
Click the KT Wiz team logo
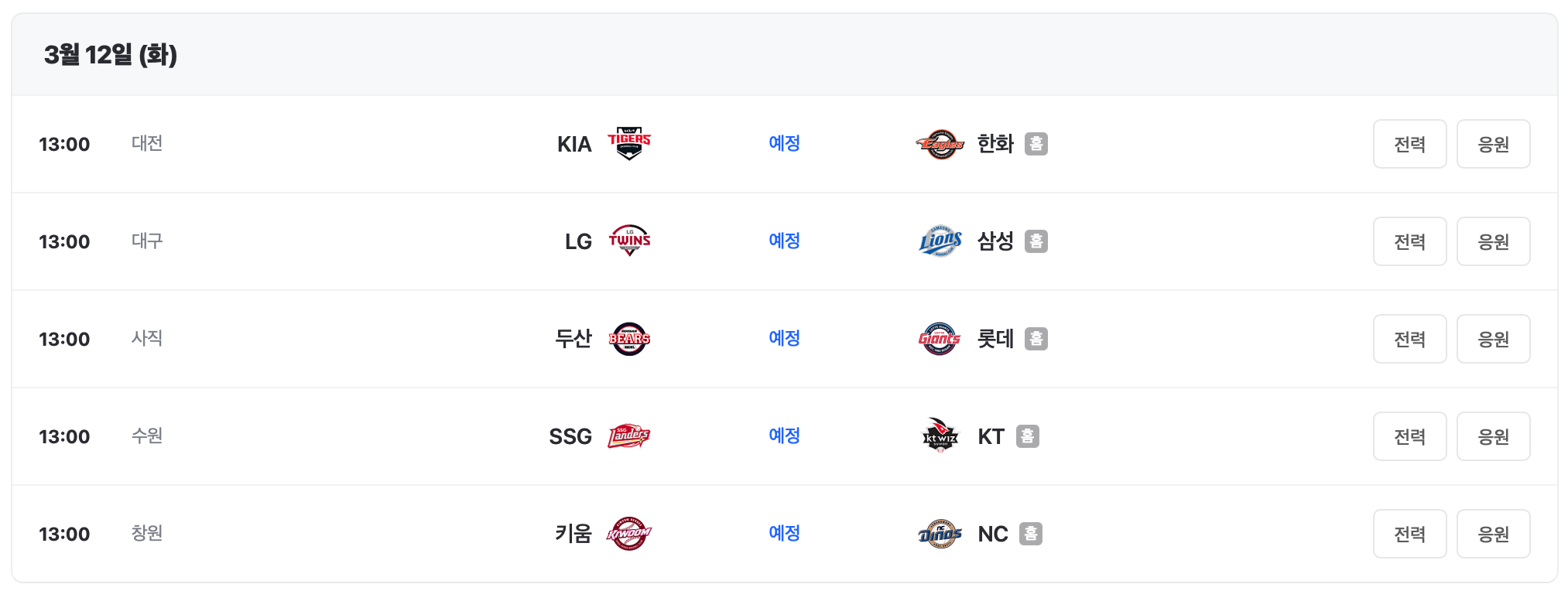[939, 436]
